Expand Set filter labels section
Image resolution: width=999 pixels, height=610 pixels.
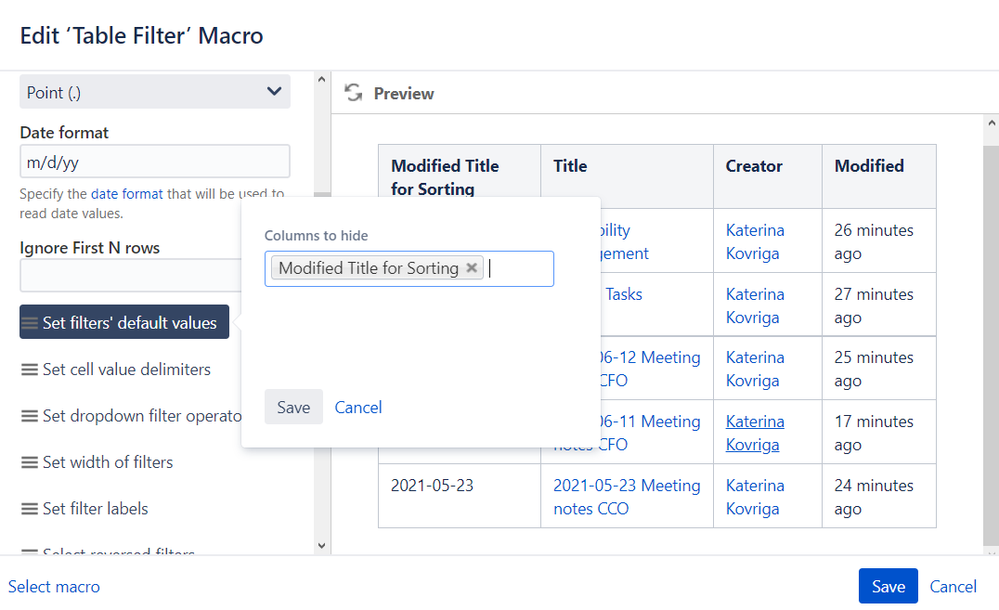(95, 509)
